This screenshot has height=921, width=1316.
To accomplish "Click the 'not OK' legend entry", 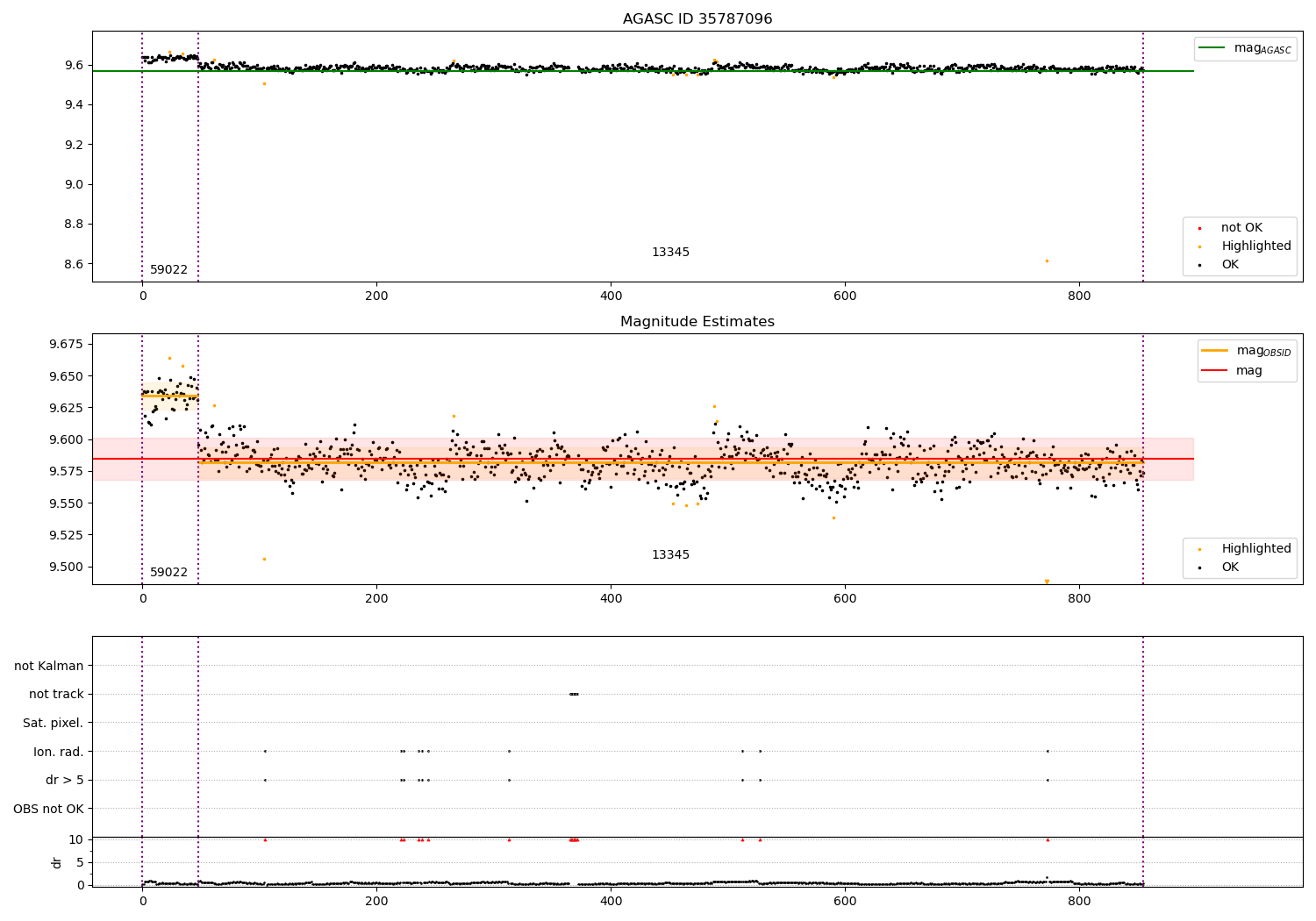I will [x=1241, y=228].
